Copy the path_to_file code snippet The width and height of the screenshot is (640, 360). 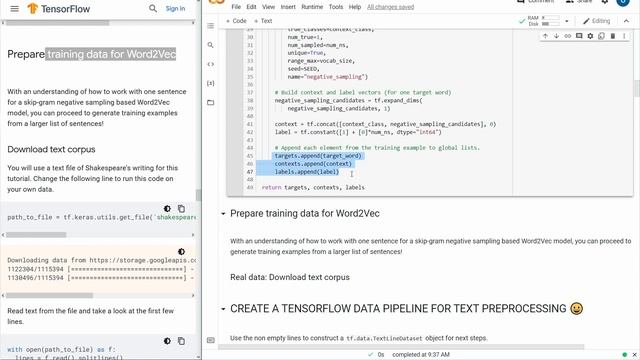coord(181,209)
